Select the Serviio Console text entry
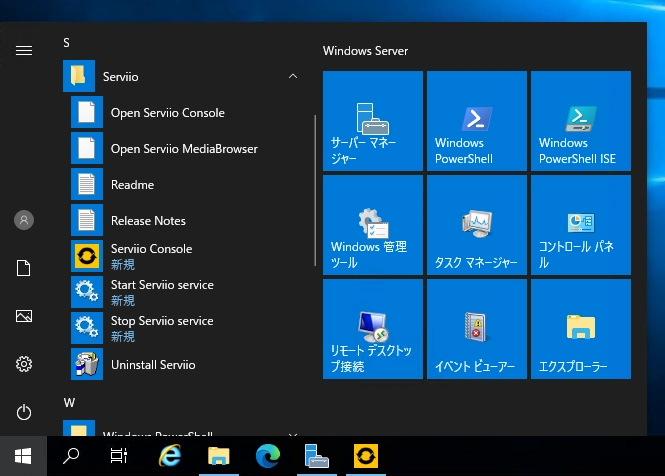This screenshot has height=476, width=665. click(x=151, y=249)
